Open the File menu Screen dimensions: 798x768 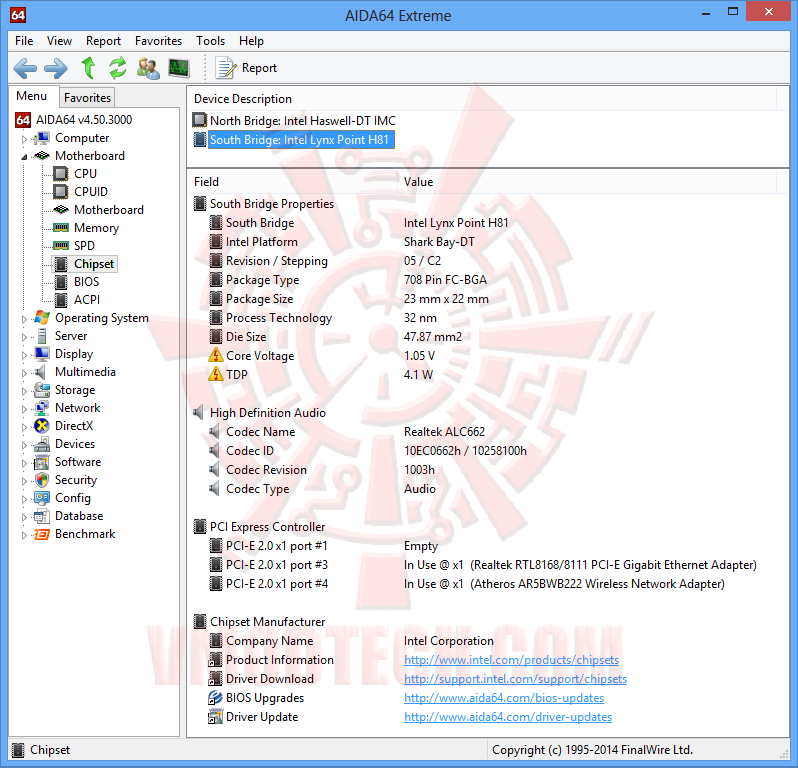24,41
